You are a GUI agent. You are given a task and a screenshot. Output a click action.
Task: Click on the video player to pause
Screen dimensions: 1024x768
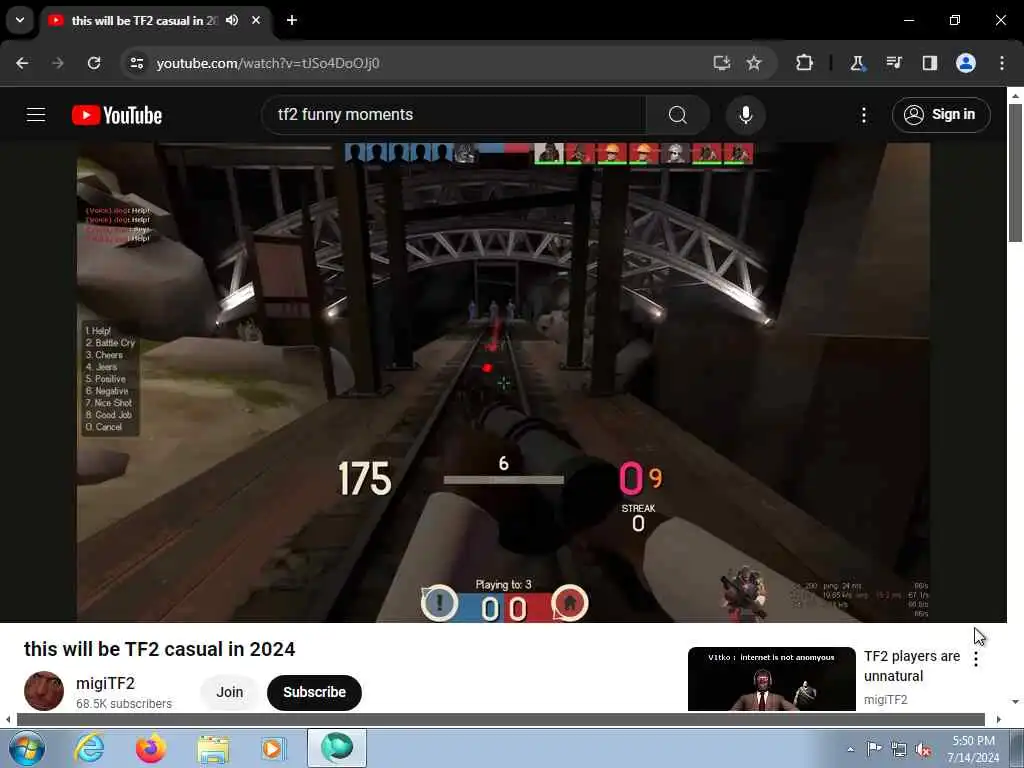[x=504, y=382]
